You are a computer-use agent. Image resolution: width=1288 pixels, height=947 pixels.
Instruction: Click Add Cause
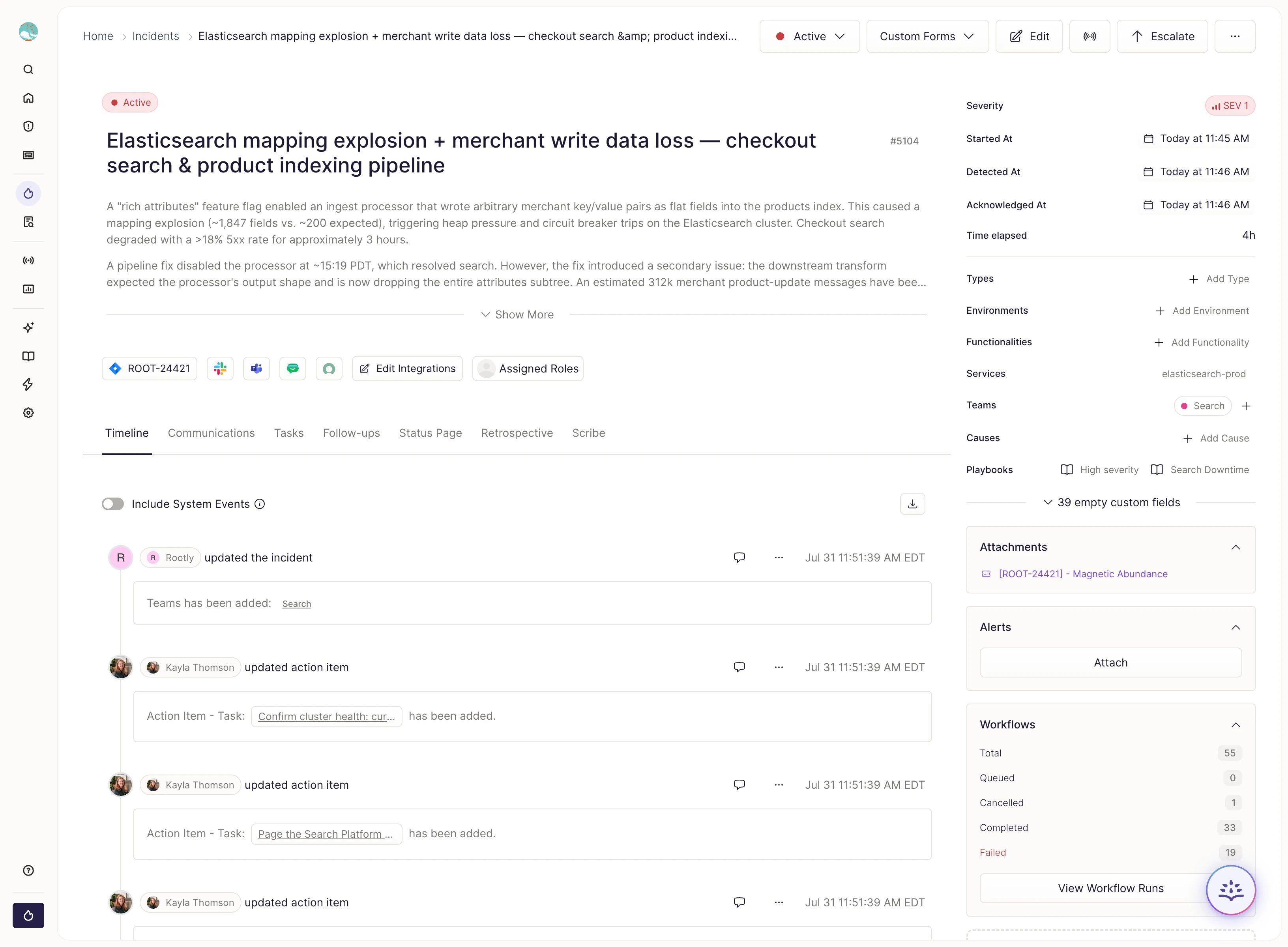click(x=1216, y=438)
